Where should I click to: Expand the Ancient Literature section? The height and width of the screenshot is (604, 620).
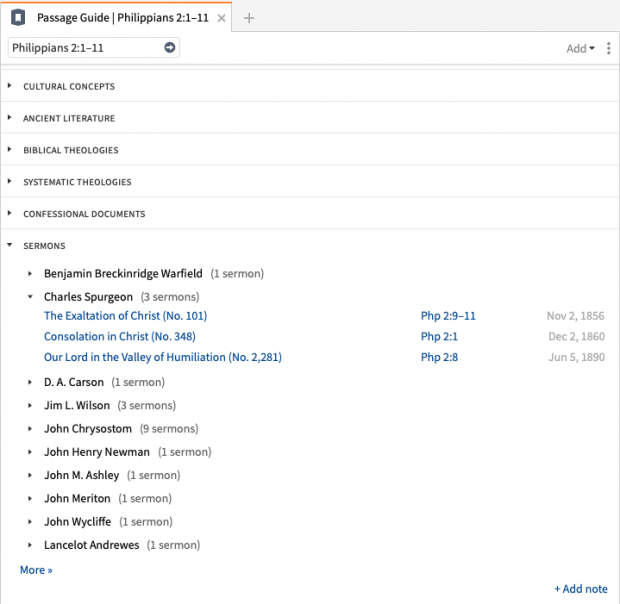tap(68, 119)
